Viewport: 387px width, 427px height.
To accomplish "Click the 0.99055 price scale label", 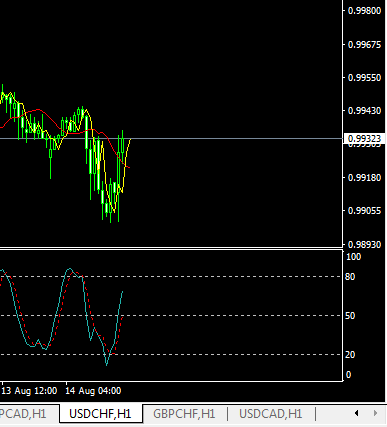I will click(364, 211).
